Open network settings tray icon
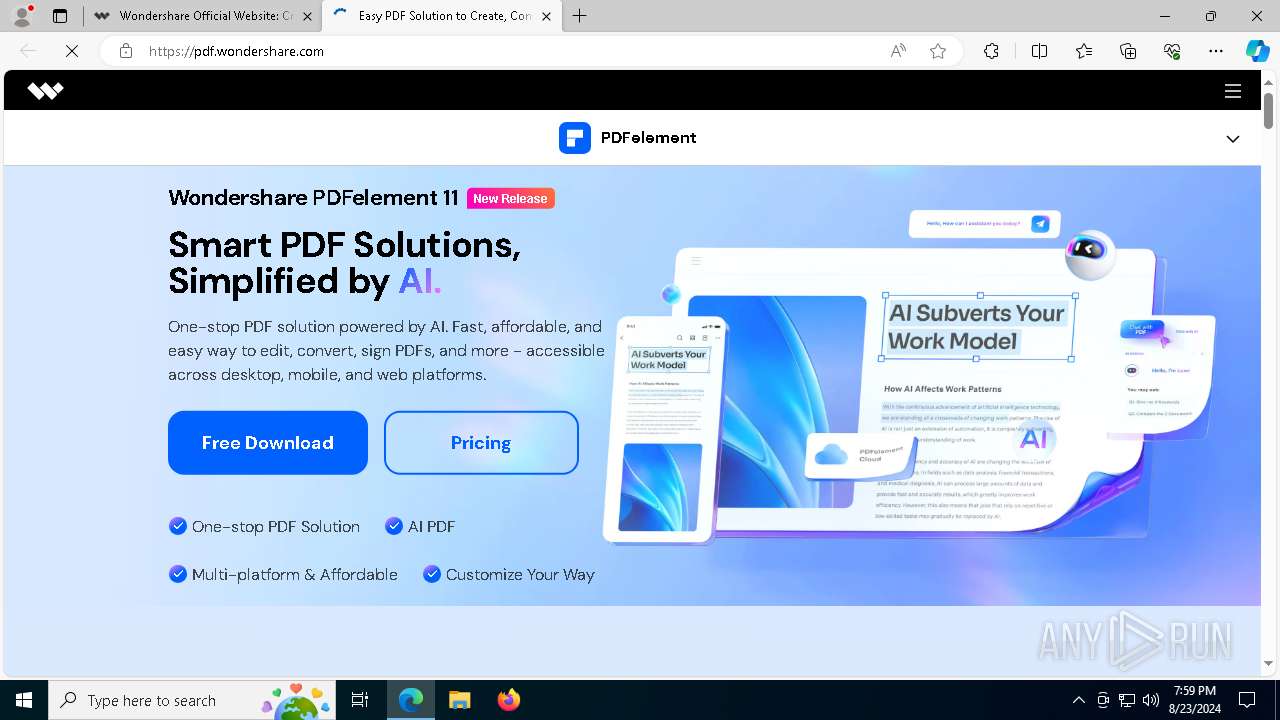 click(x=1127, y=700)
